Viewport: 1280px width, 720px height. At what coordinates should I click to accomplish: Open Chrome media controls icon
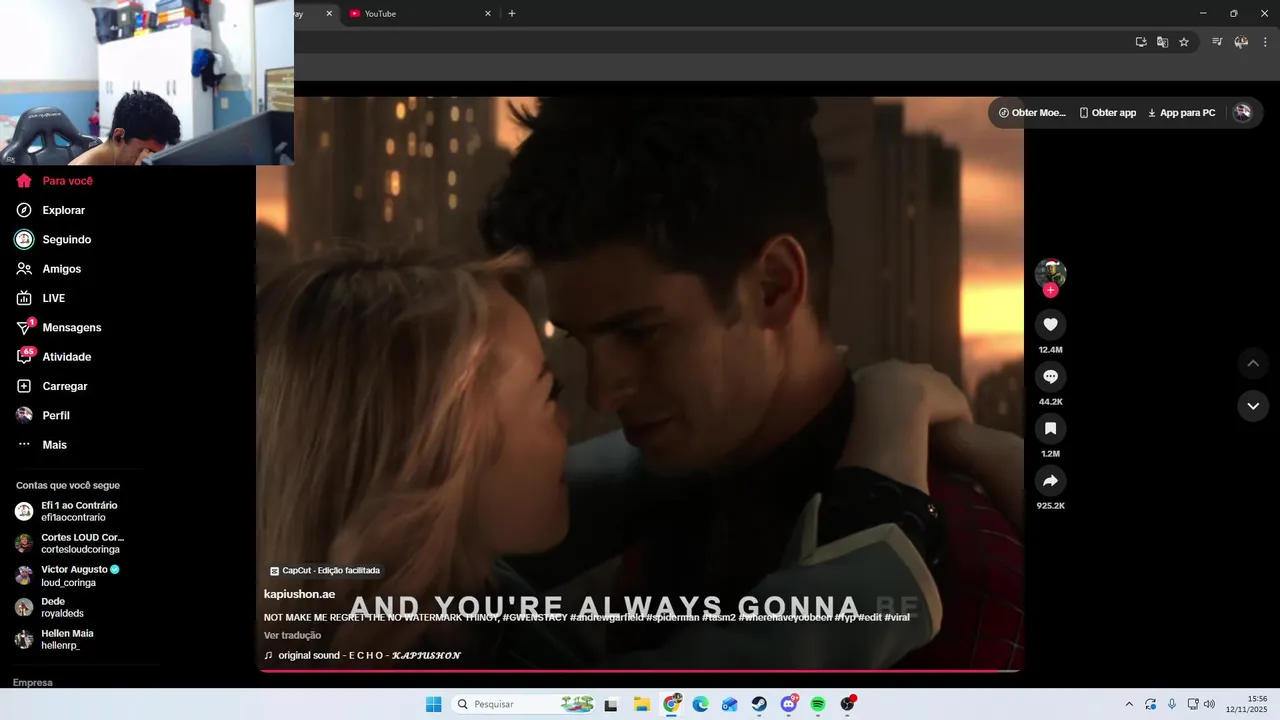1217,42
